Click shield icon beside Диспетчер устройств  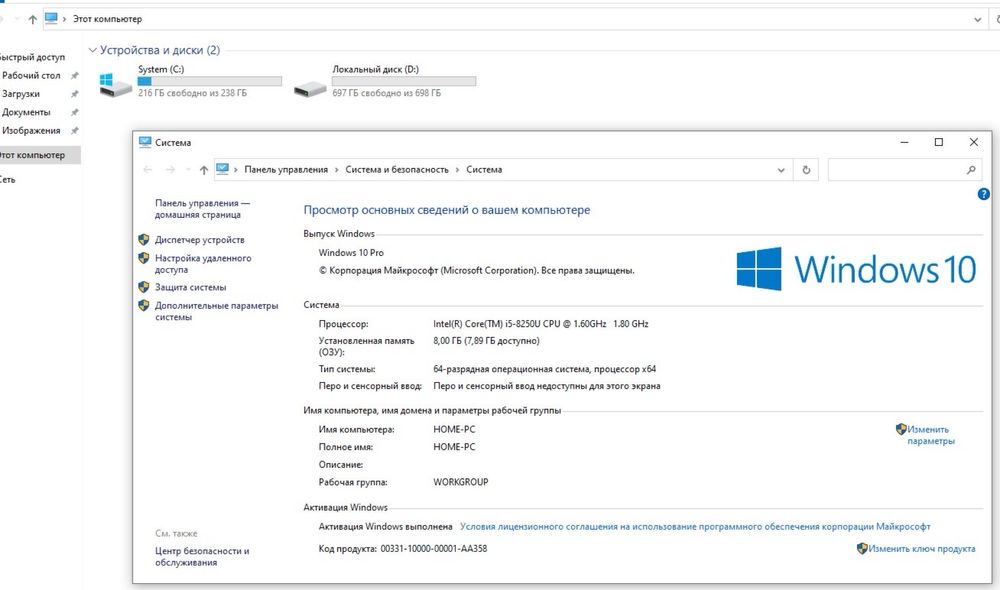pos(143,239)
